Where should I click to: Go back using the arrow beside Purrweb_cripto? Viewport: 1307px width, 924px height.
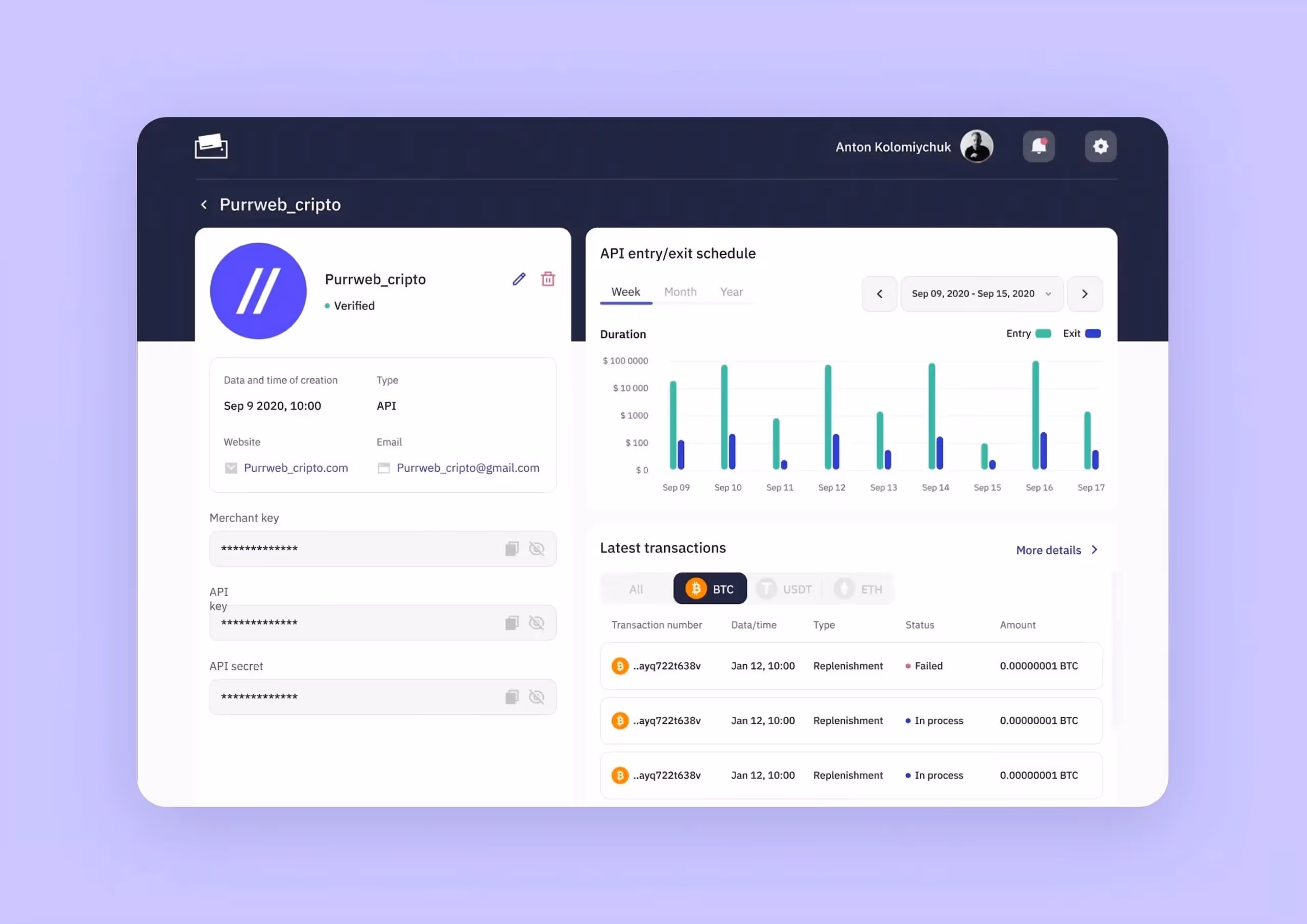pos(204,204)
